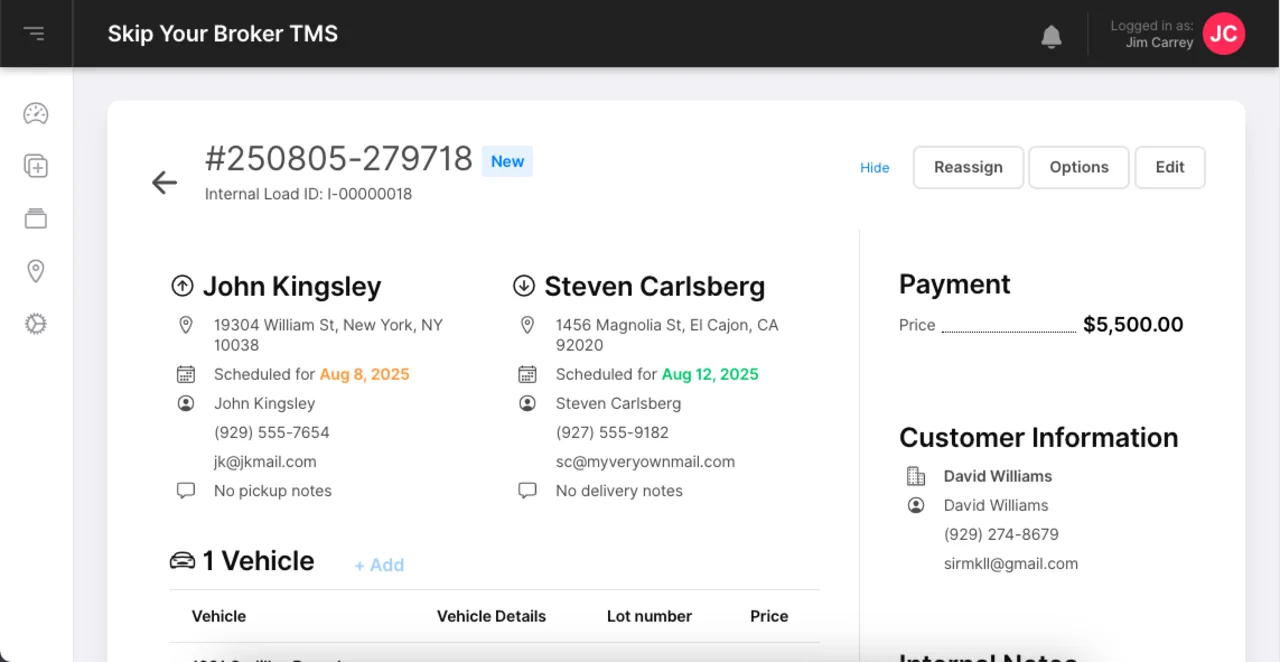View locations via the map pin icon
This screenshot has height=662, width=1280.
coord(36,271)
